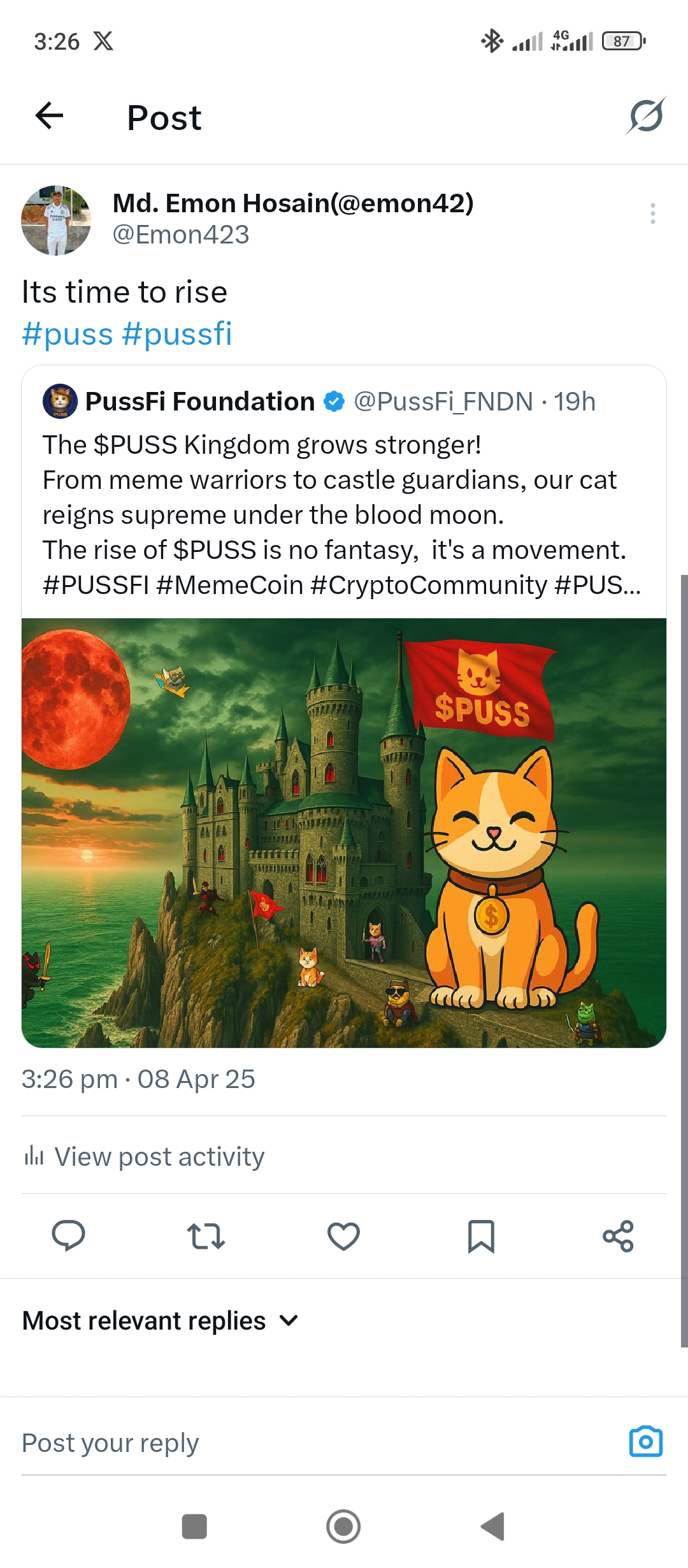The width and height of the screenshot is (688, 1568).
Task: Tap the reply speech bubble icon
Action: (68, 1235)
